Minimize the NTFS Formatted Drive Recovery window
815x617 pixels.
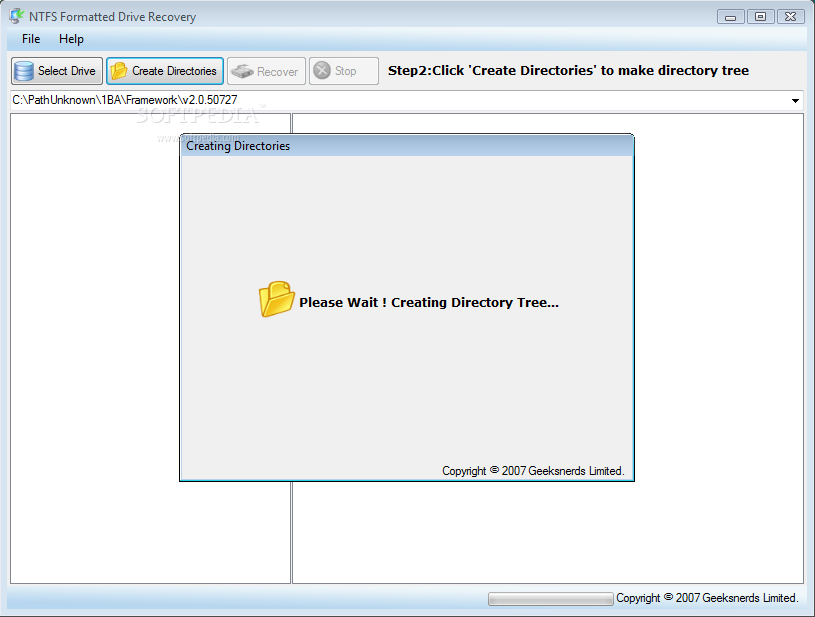point(730,17)
